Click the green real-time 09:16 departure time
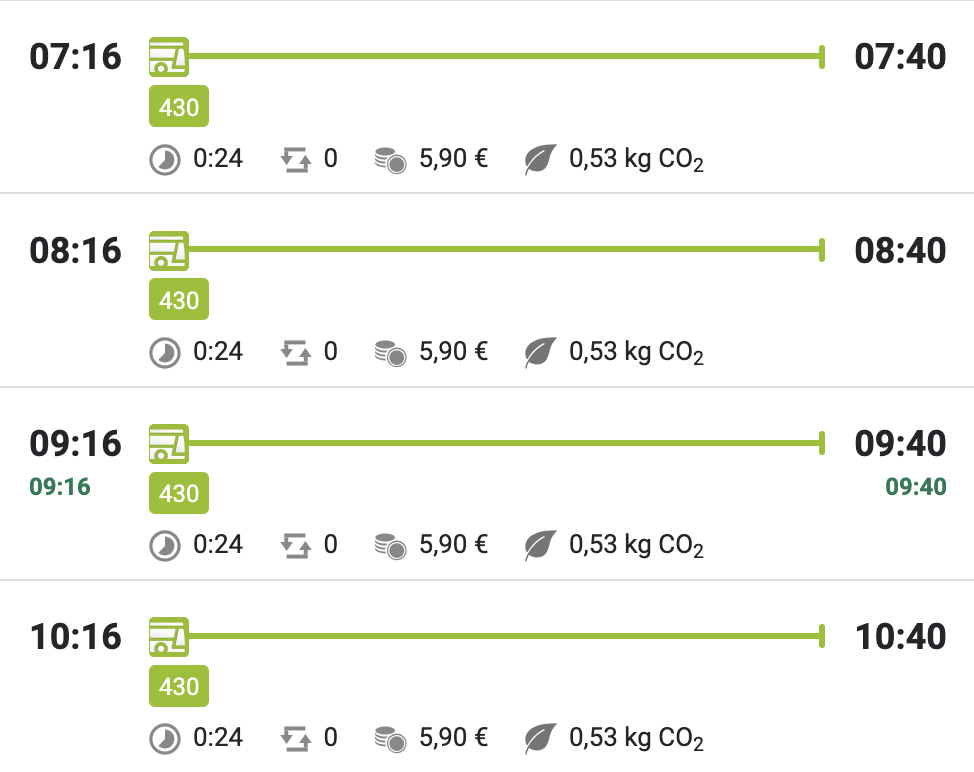The height and width of the screenshot is (772, 974). [60, 486]
